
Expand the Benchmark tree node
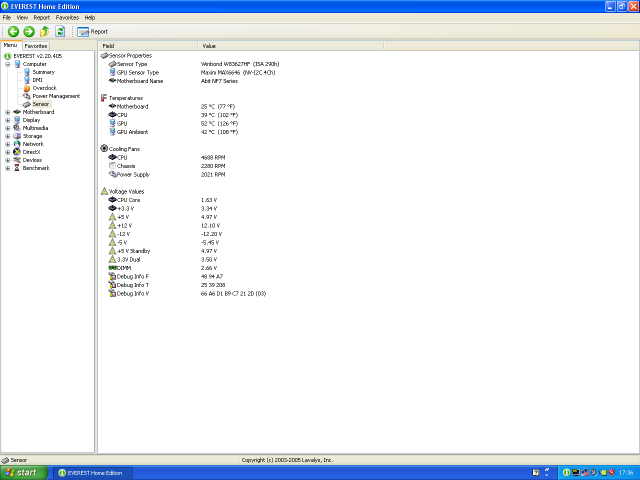tap(7, 168)
